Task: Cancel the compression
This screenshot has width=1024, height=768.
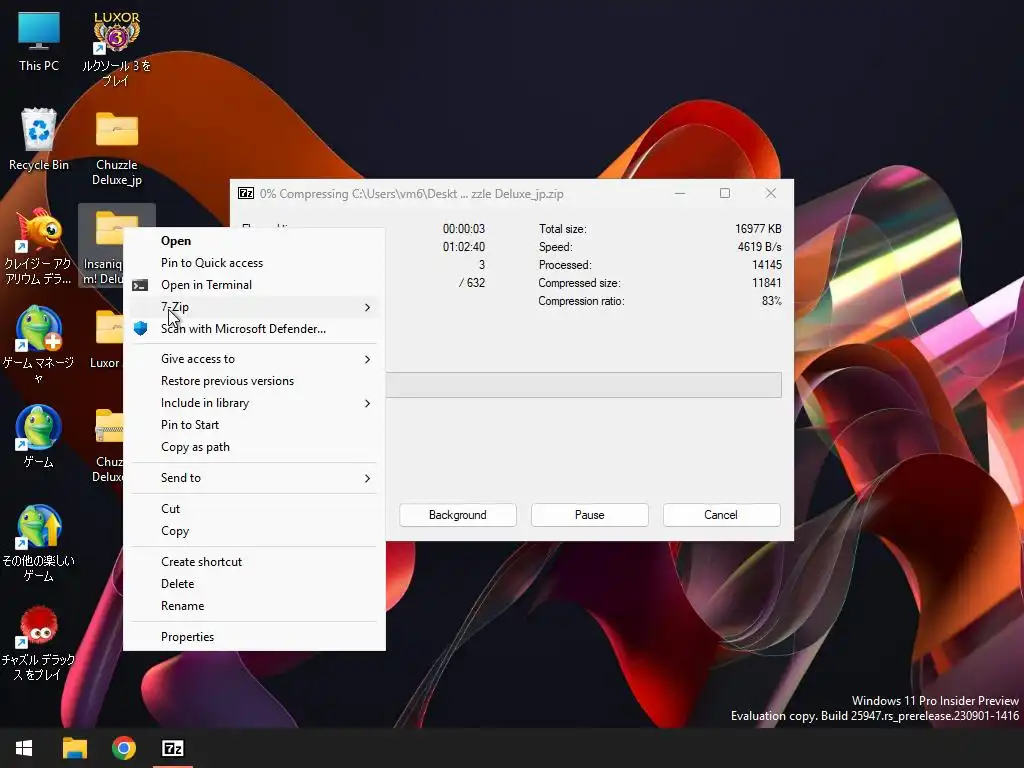Action: click(721, 515)
